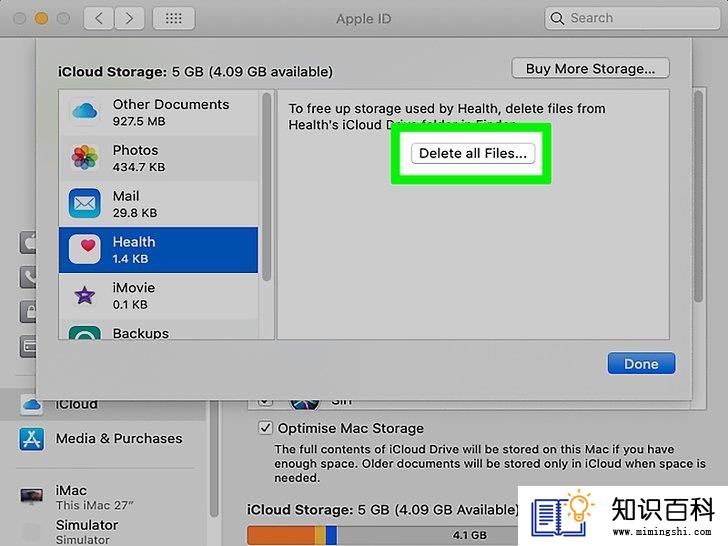Viewport: 728px width, 546px height.
Task: Click the blue Done button
Action: pos(641,364)
